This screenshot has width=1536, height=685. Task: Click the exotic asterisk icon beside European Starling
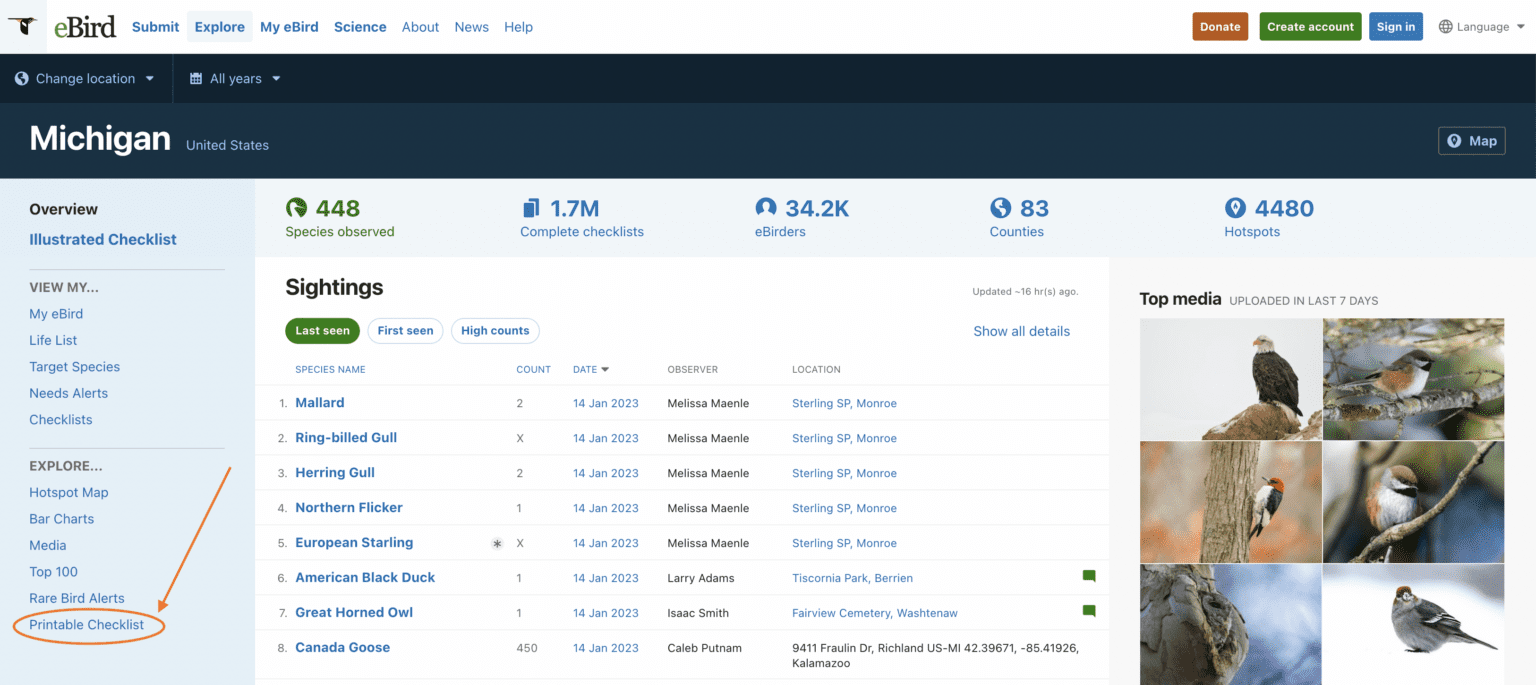497,543
